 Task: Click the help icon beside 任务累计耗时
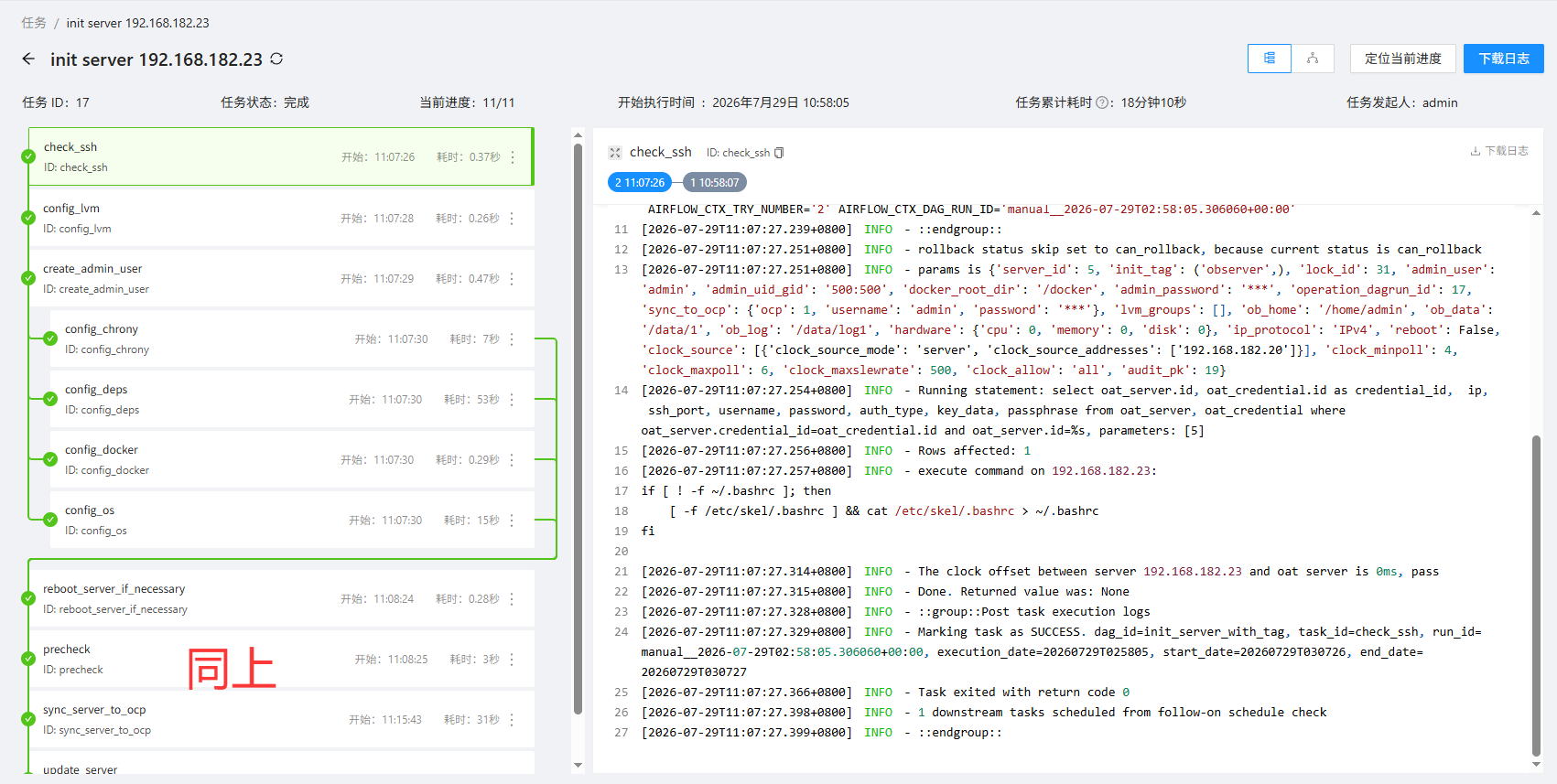(x=1102, y=102)
